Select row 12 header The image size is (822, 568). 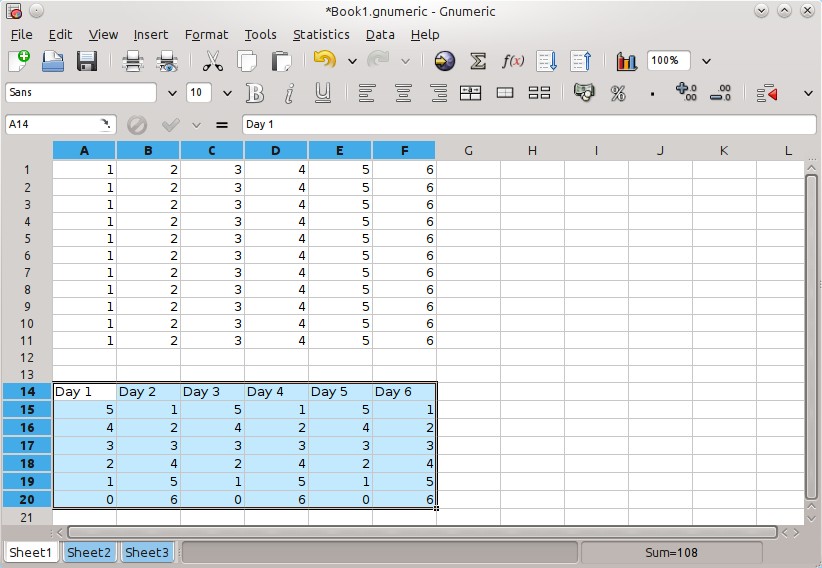coord(27,358)
